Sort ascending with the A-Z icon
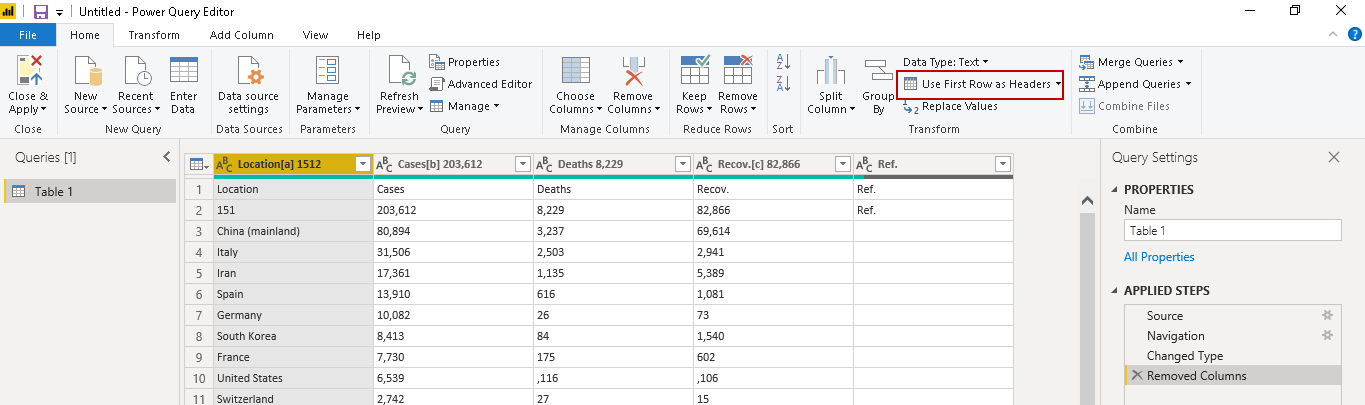Viewport: 1365px width, 405px height. (784, 62)
